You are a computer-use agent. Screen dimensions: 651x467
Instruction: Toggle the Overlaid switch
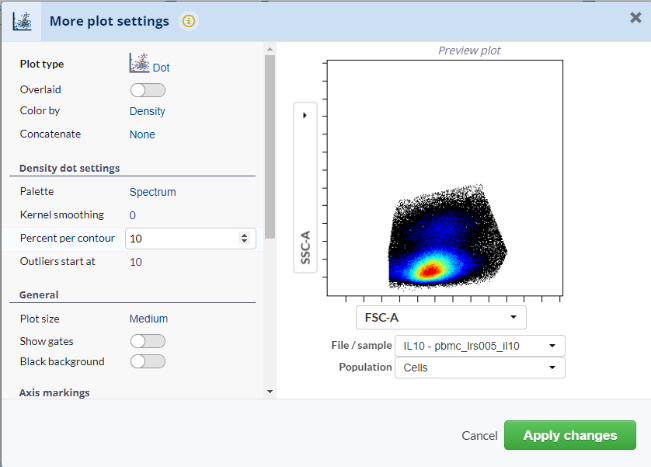tap(147, 90)
